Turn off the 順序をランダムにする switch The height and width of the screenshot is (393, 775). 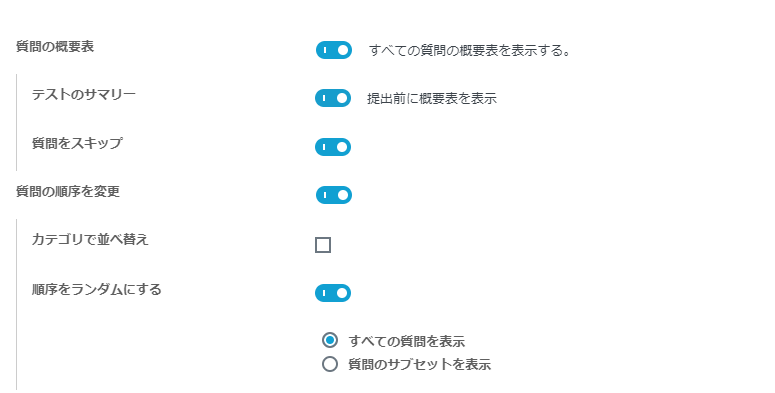click(x=333, y=293)
